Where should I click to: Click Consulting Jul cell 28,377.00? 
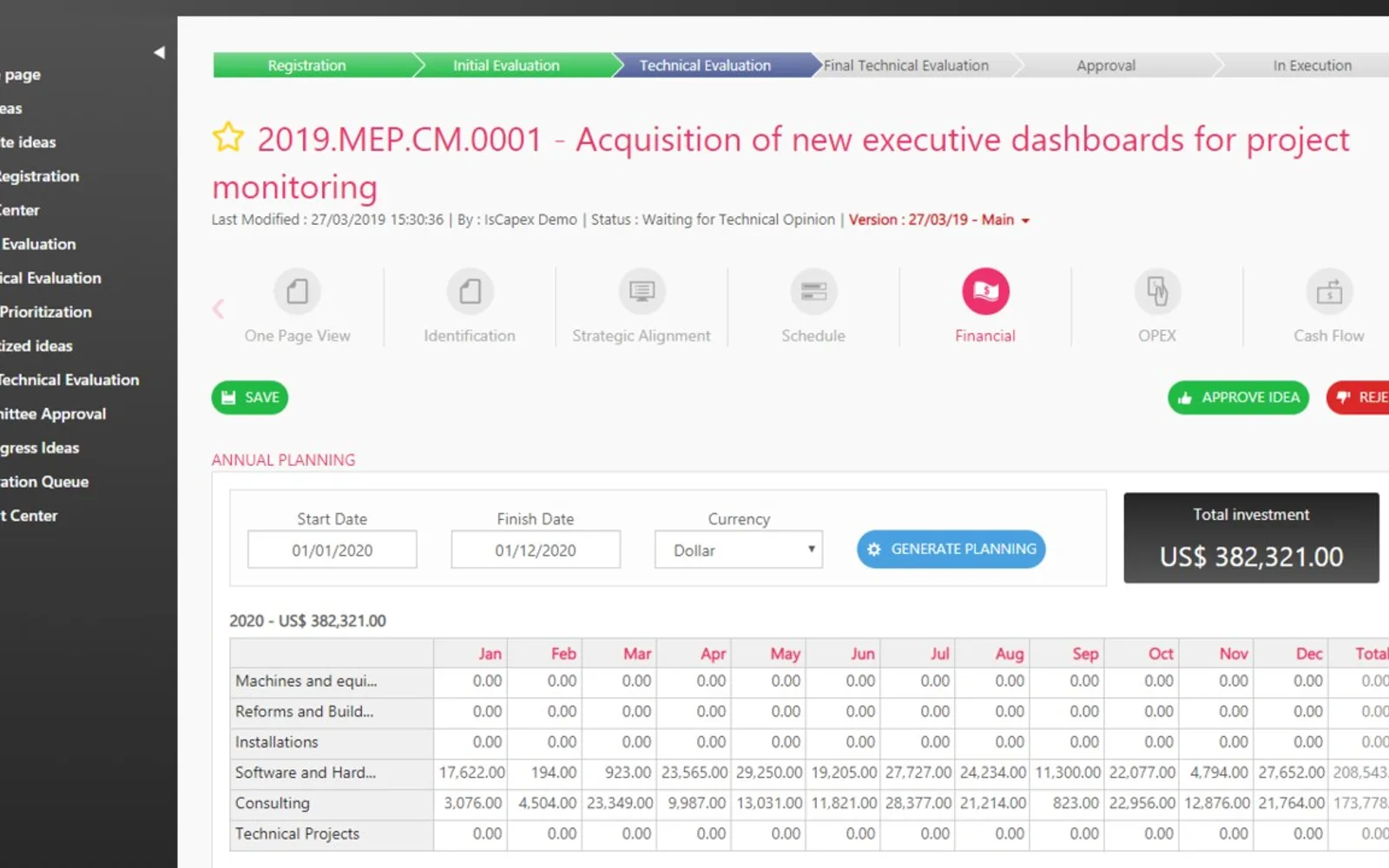(918, 803)
